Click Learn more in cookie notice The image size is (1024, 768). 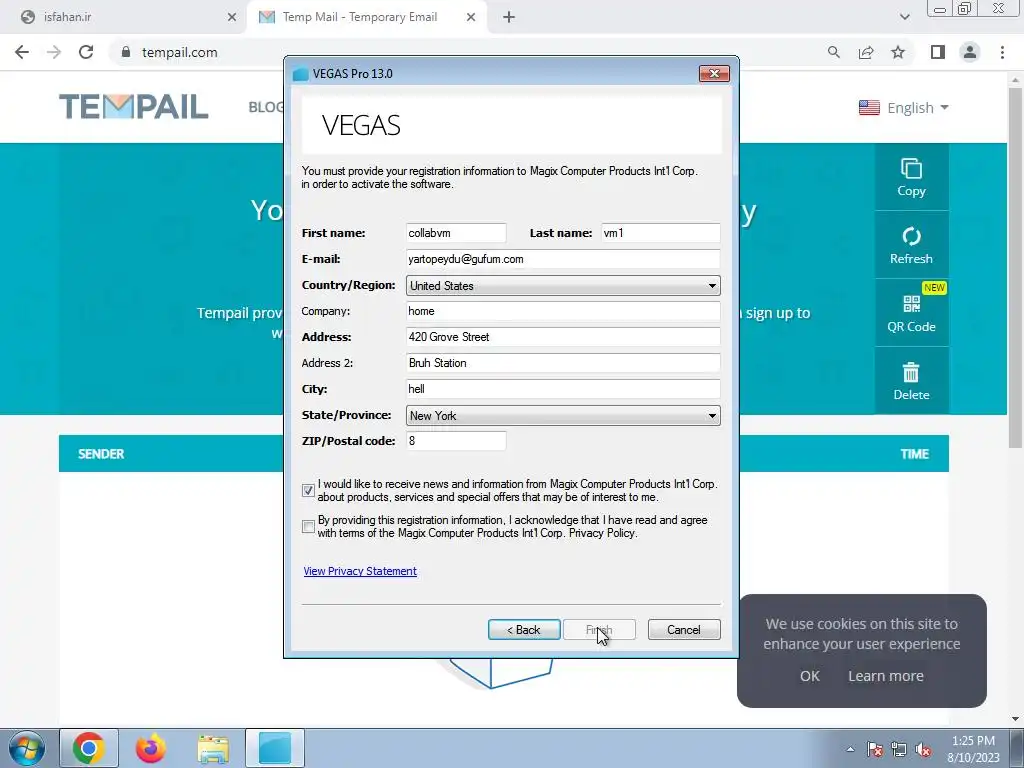886,676
